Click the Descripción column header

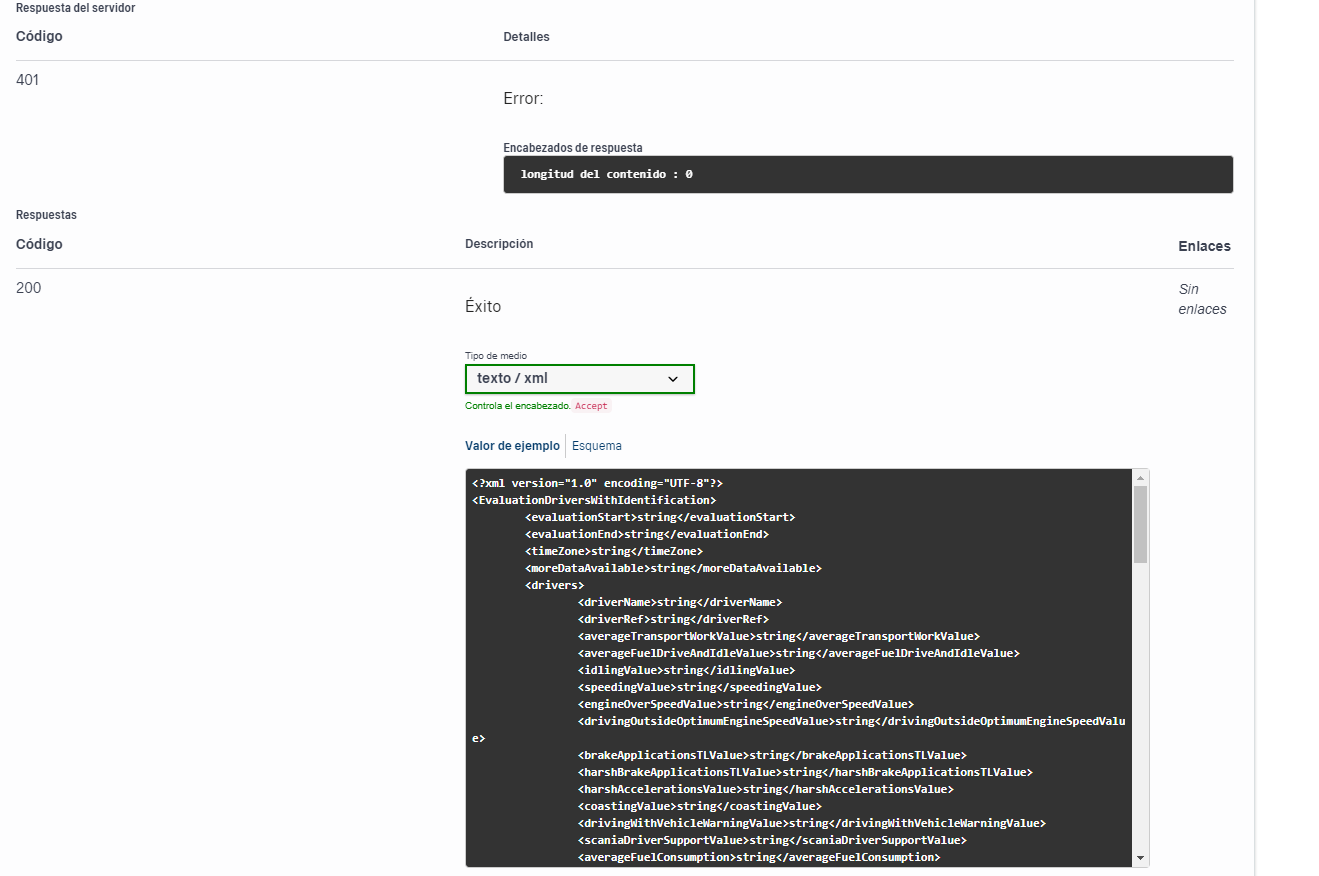pyautogui.click(x=499, y=244)
